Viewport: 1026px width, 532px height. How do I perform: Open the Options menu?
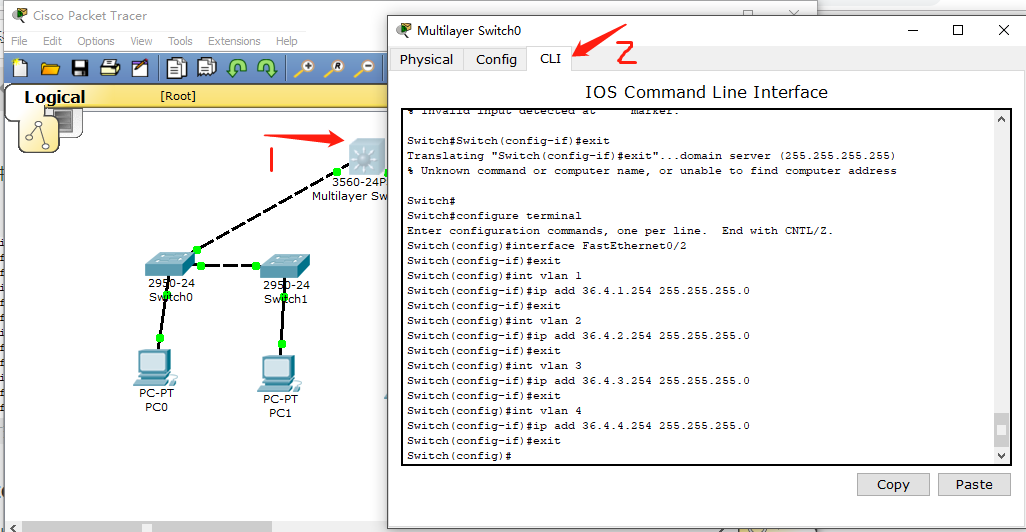[x=96, y=41]
